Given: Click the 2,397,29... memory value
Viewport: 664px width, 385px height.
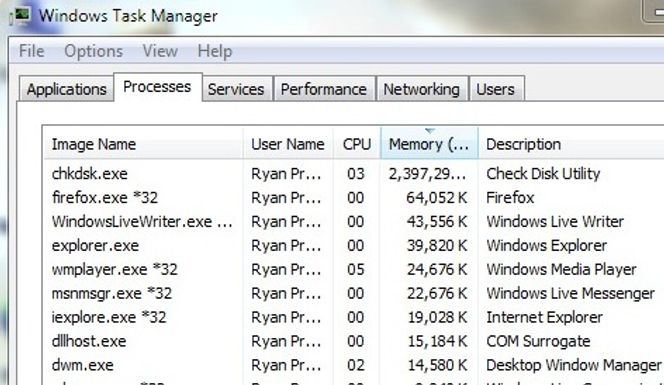Looking at the screenshot, I should tap(428, 174).
